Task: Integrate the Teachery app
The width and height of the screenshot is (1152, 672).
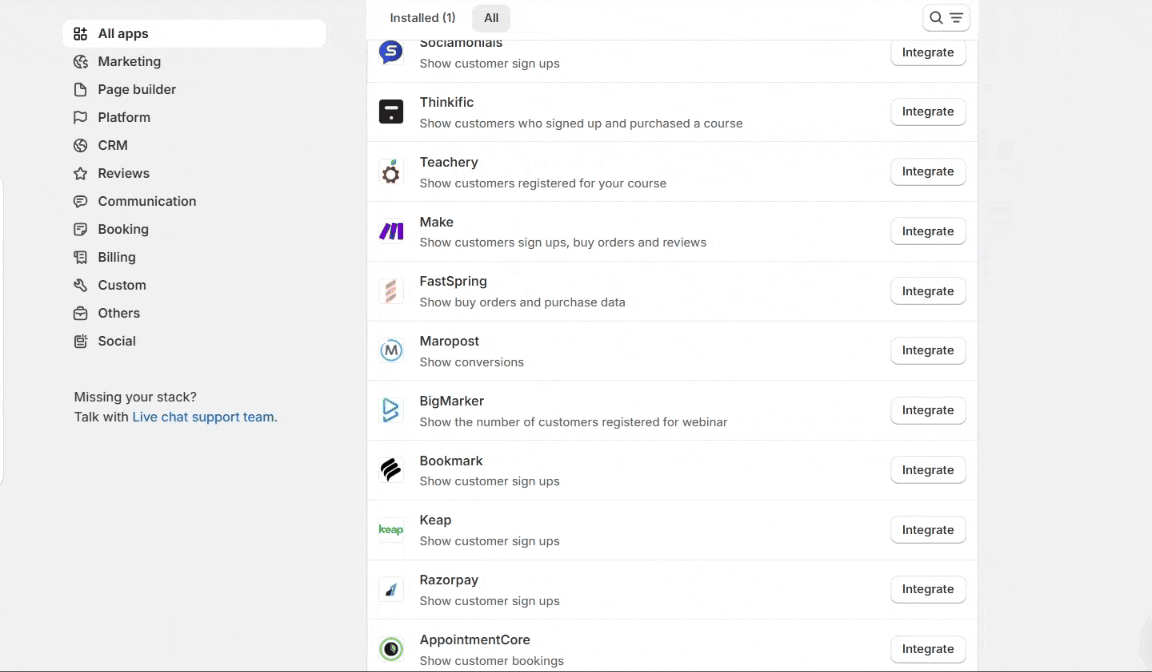Action: 928,171
